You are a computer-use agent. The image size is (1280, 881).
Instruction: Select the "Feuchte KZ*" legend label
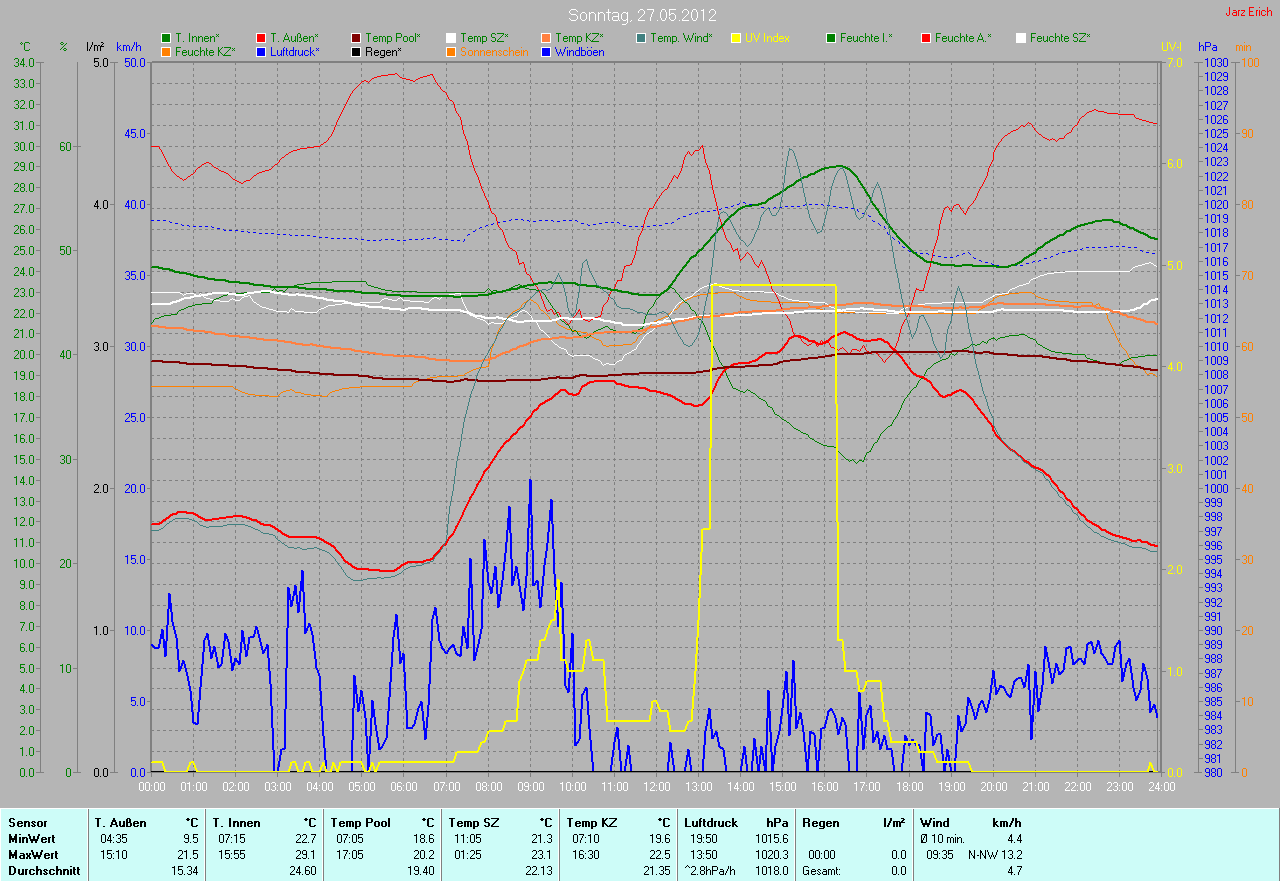coord(205,51)
